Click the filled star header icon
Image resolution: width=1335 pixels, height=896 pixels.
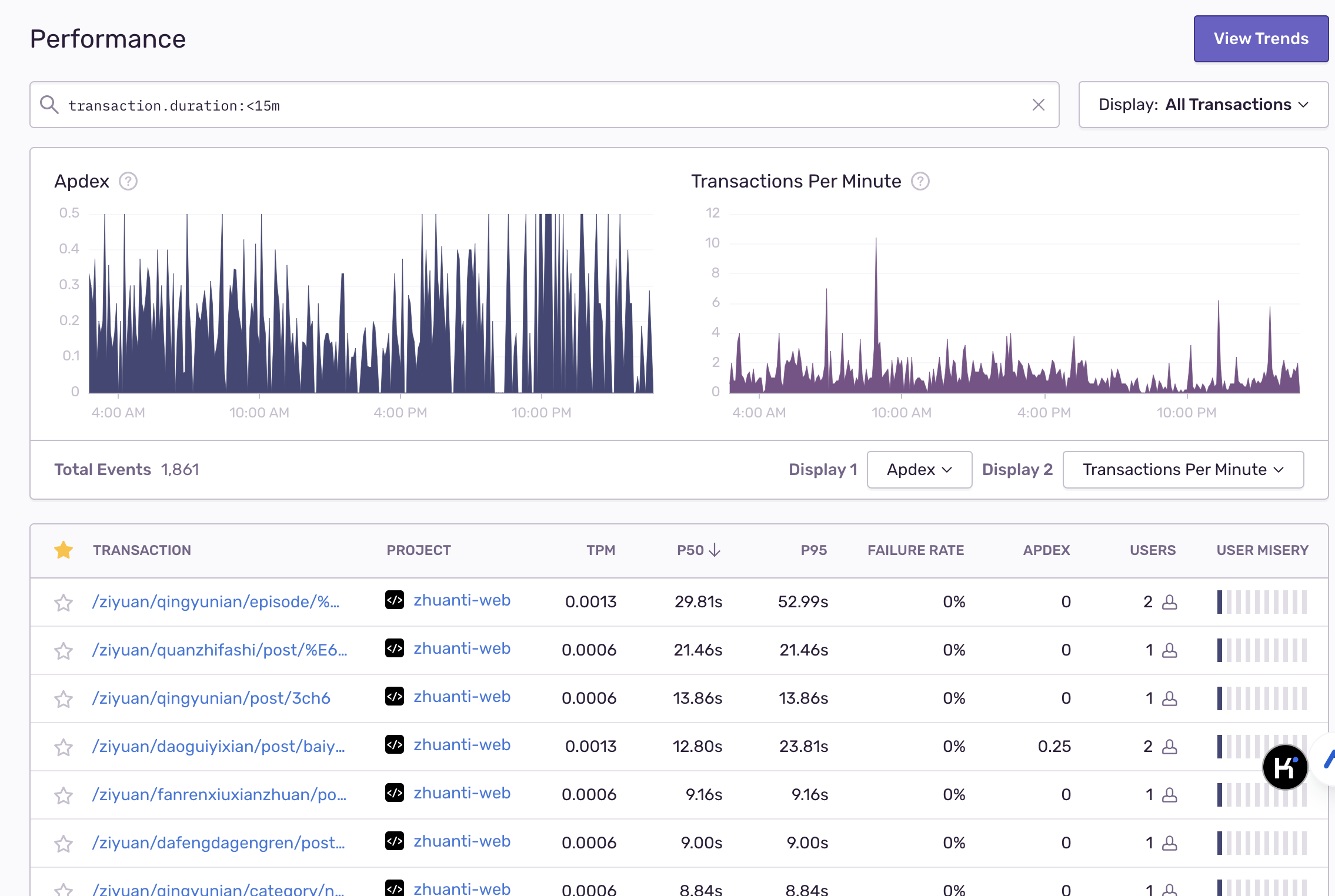point(64,550)
